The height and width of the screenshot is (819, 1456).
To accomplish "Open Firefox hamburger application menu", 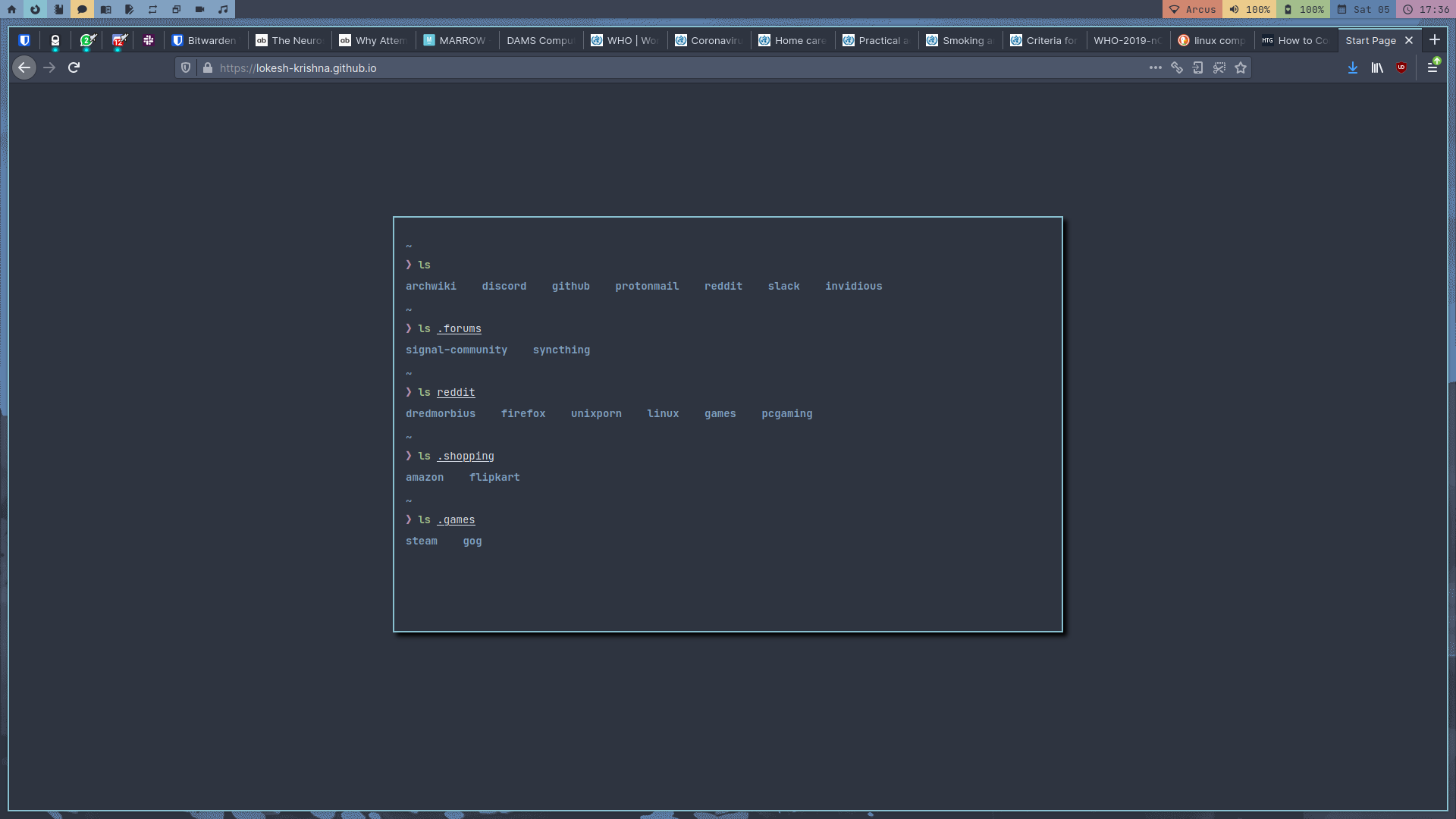I will click(x=1432, y=68).
